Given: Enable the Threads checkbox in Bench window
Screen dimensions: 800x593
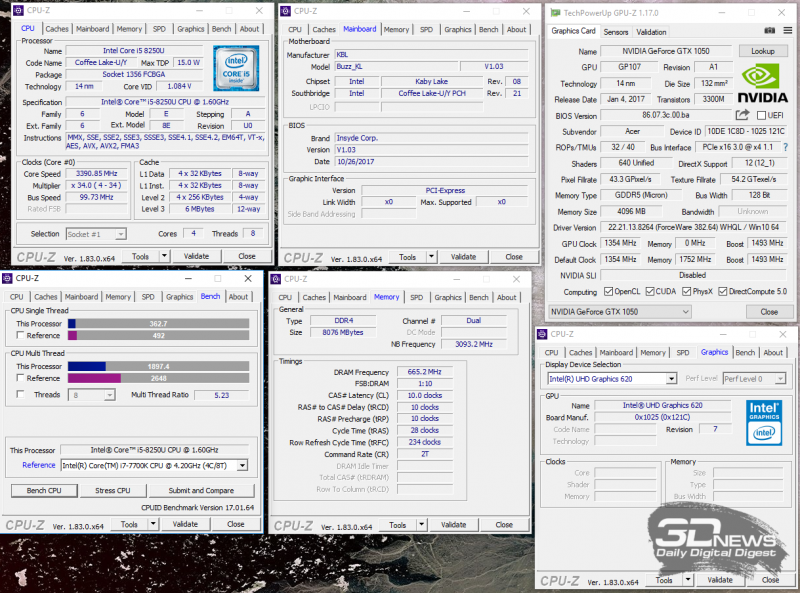Looking at the screenshot, I should tap(20, 394).
